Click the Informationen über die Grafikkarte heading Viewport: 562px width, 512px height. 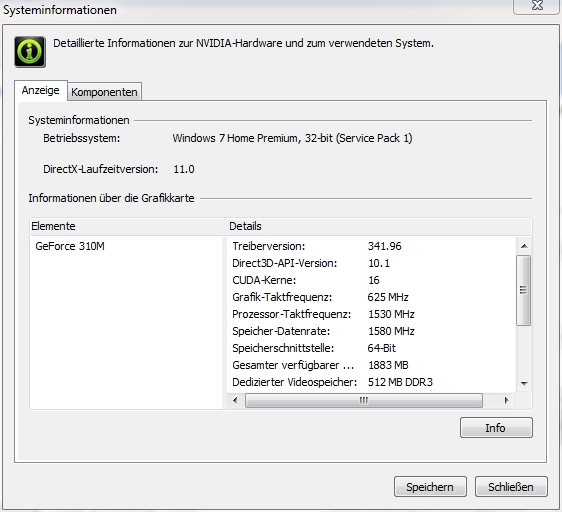click(111, 198)
